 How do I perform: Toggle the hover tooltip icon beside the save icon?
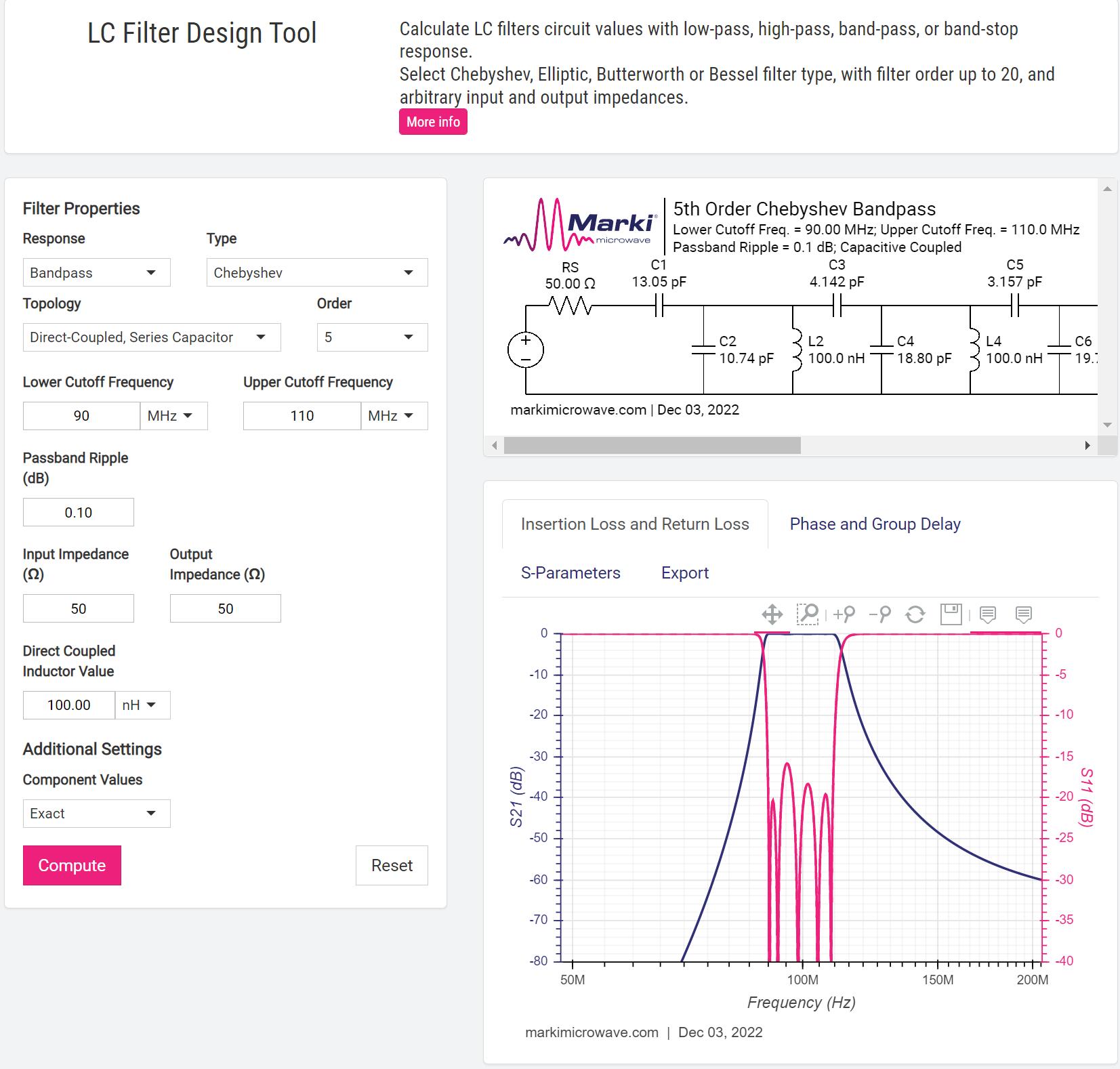(988, 614)
